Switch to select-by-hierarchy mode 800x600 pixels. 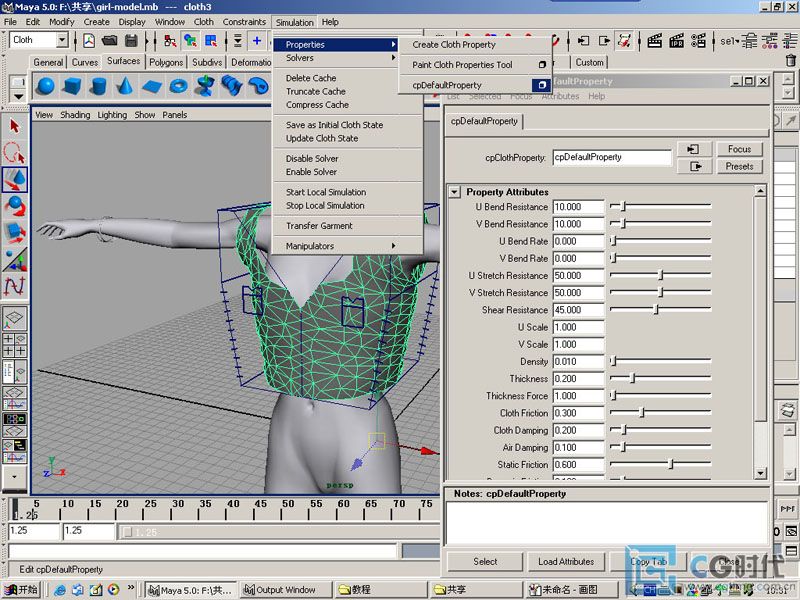[170, 40]
